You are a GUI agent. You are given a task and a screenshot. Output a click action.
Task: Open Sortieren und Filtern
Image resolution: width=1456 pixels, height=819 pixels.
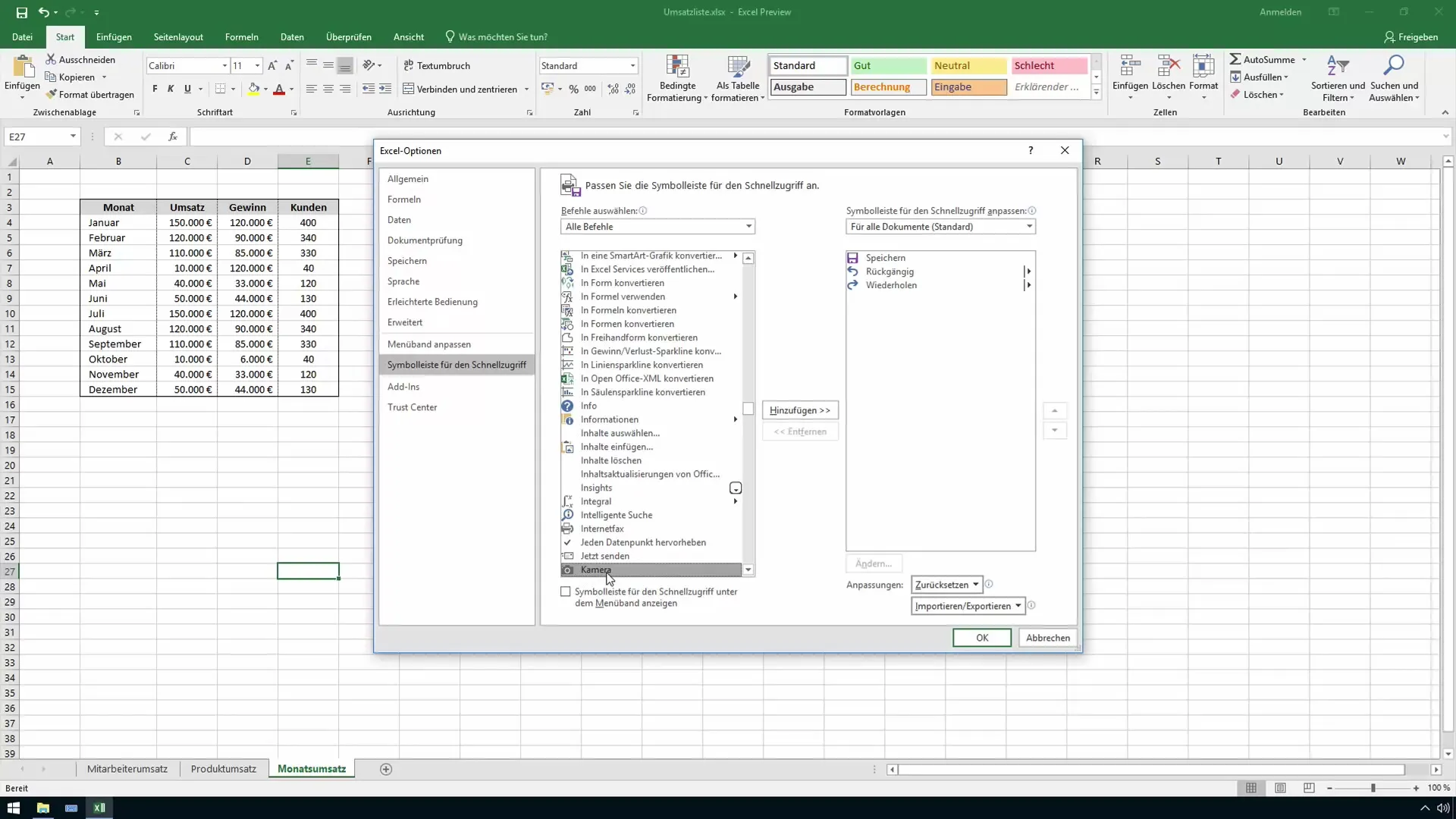tap(1338, 78)
